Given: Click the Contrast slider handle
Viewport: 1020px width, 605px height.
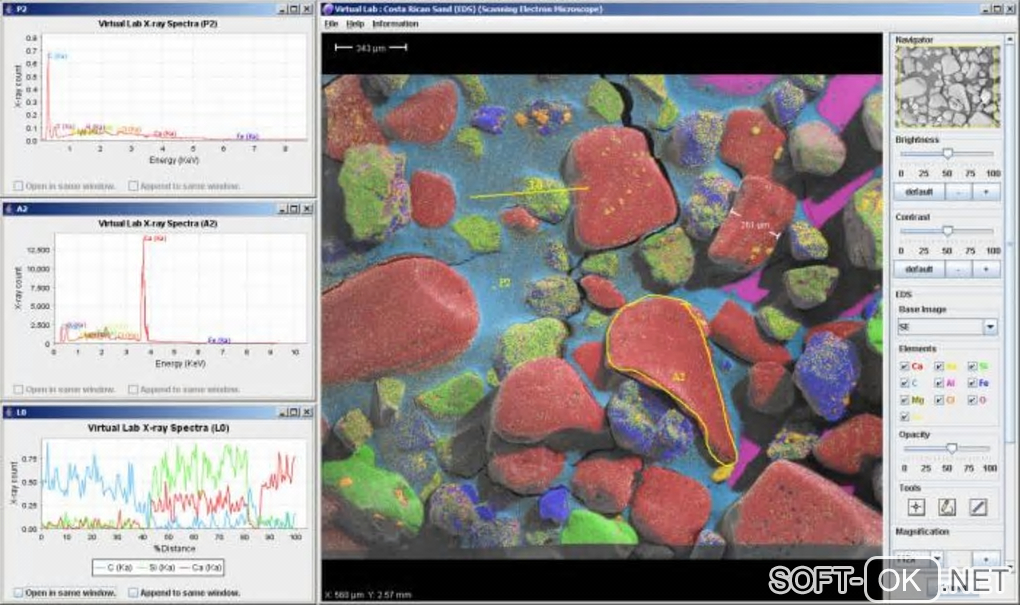Looking at the screenshot, I should coord(948,231).
